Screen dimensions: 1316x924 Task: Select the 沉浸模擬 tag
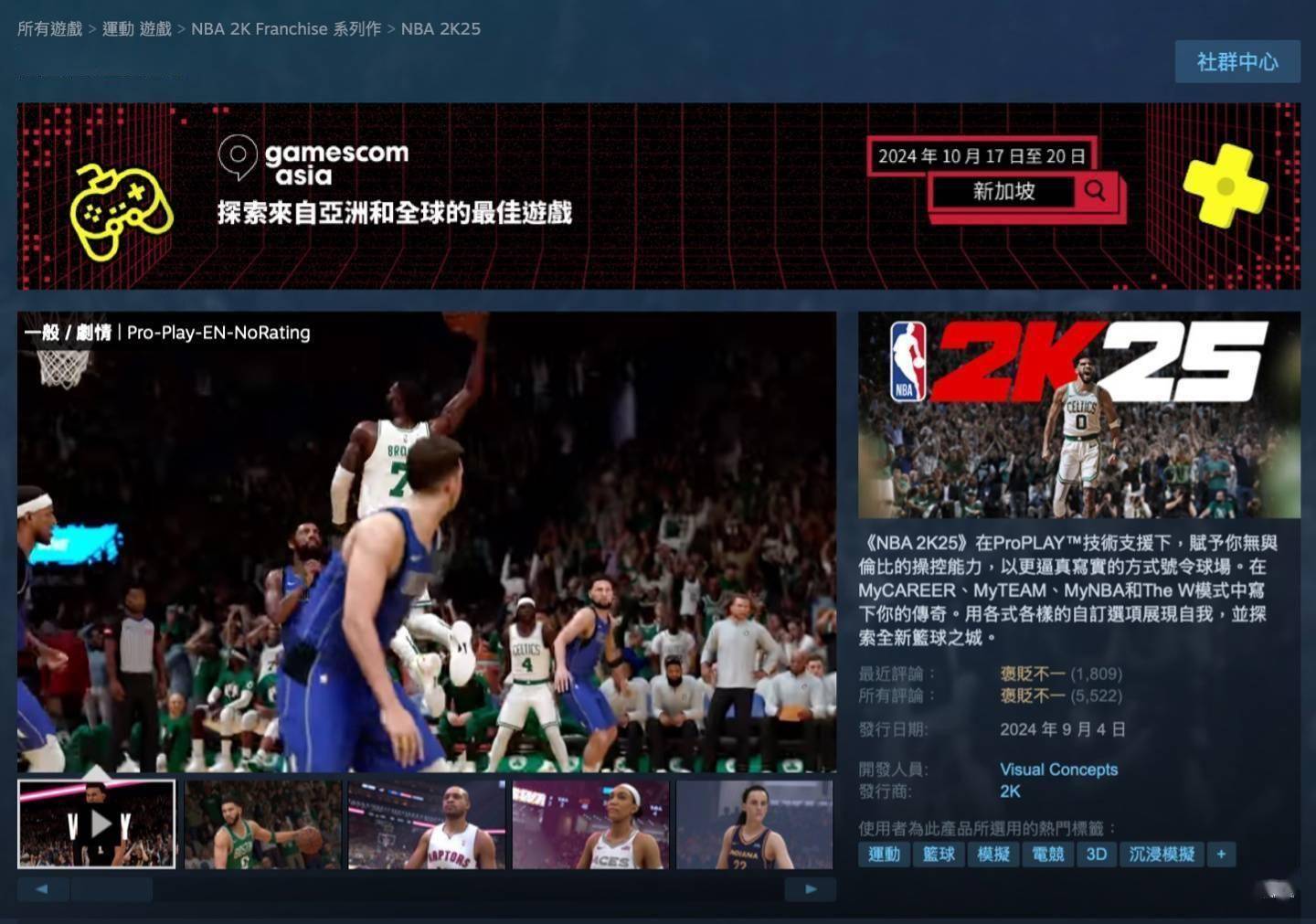1162,855
